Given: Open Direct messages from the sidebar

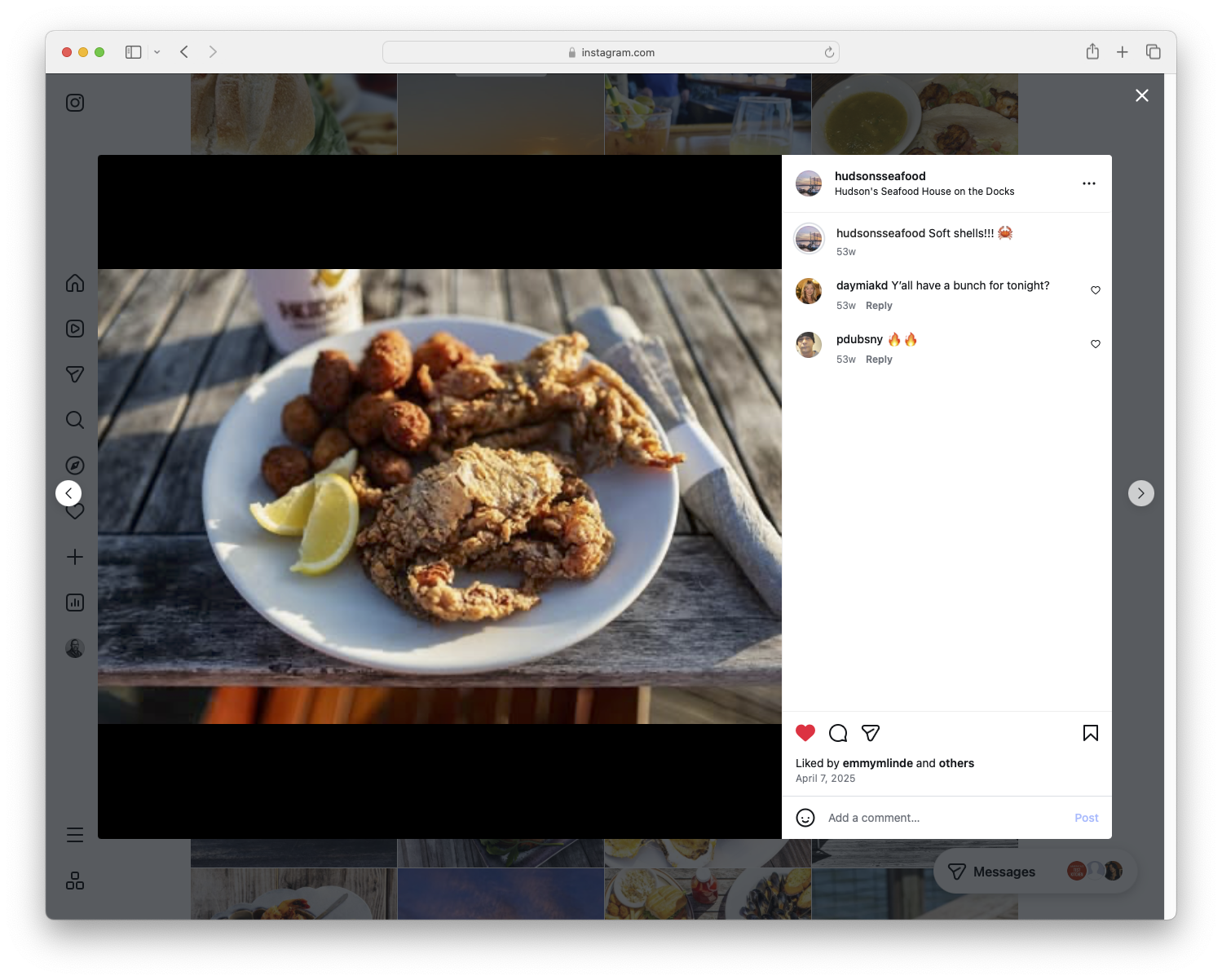Looking at the screenshot, I should (x=74, y=374).
